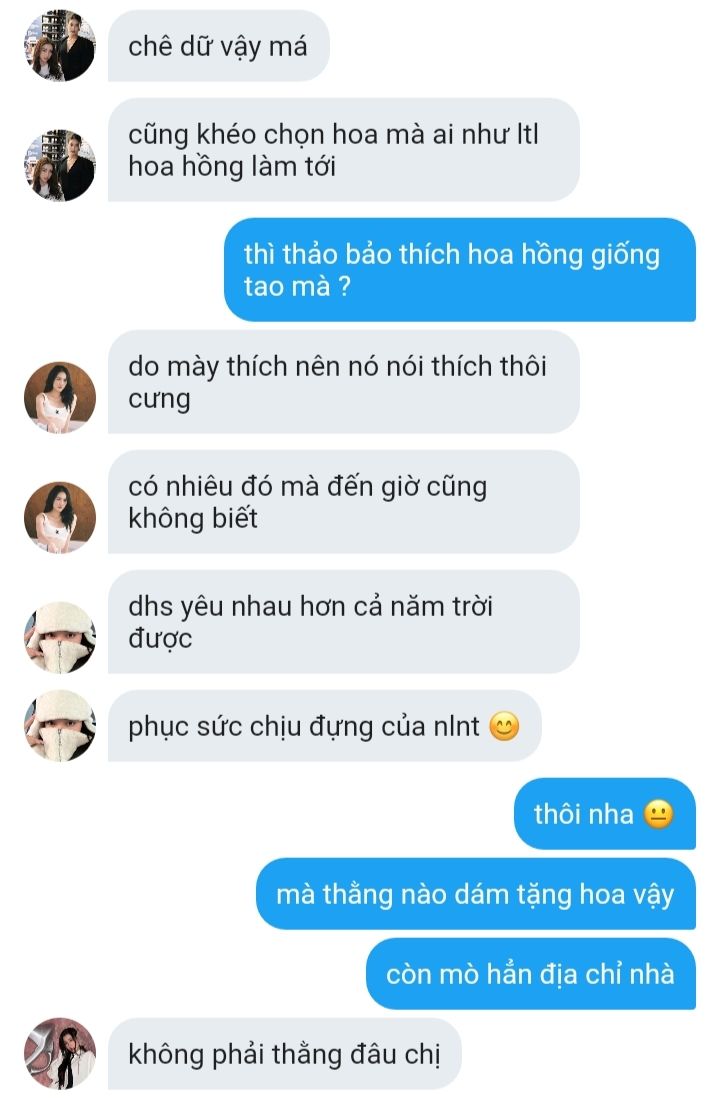Open avatar next to 'phục sức chịu đựng'
The height and width of the screenshot is (1098, 720).
point(60,725)
